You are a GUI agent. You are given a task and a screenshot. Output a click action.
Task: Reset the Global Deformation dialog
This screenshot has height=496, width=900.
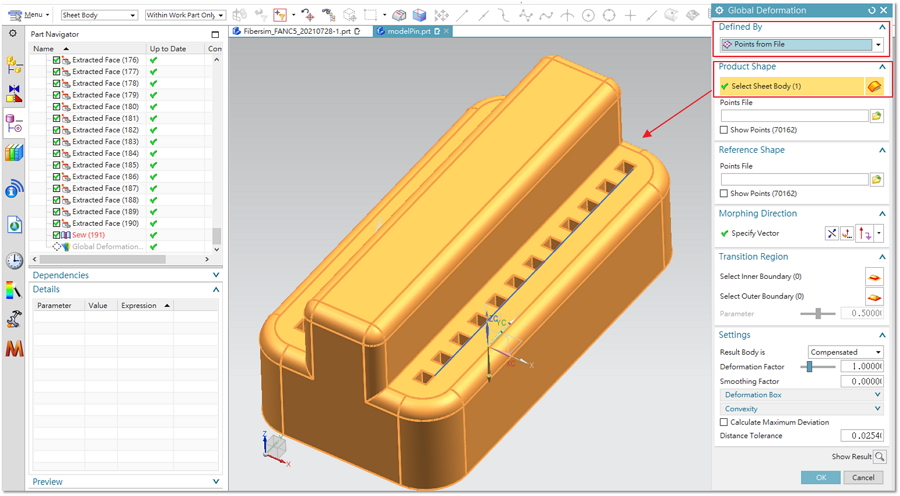click(x=871, y=10)
